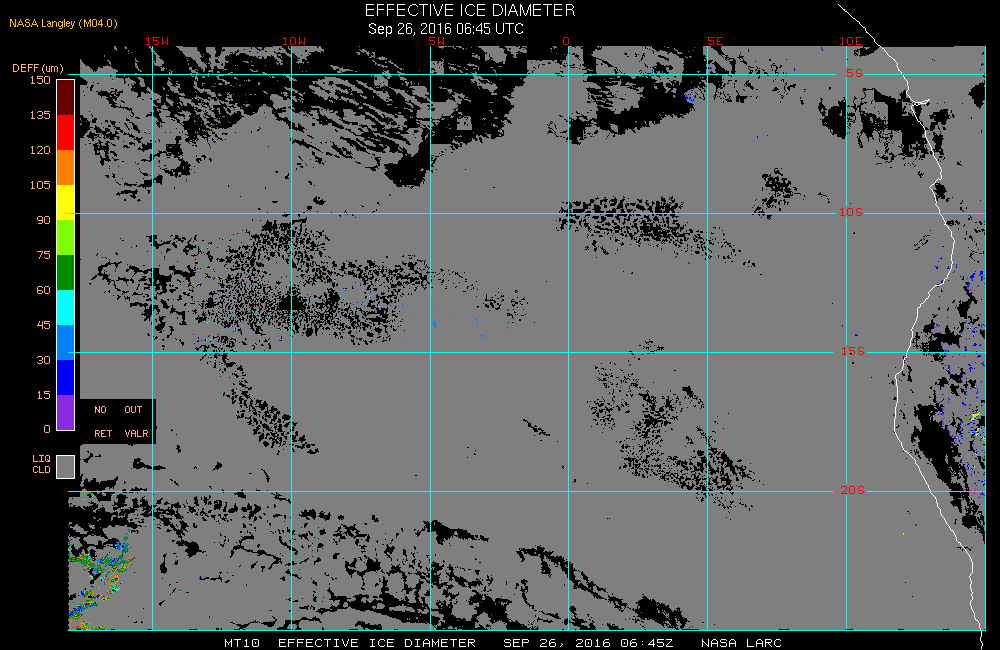Click the '15' colorbar scale value

tap(43, 395)
